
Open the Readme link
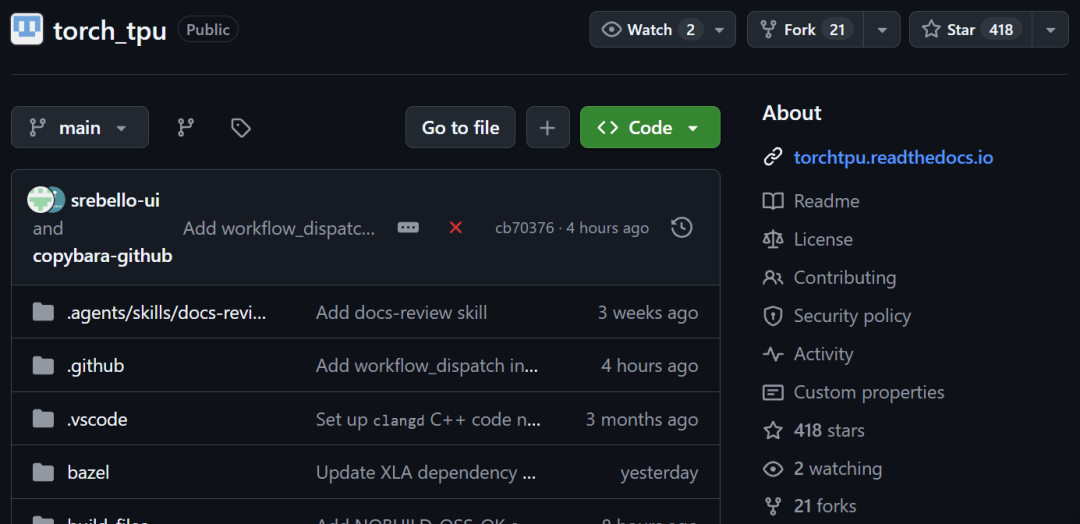(x=827, y=201)
